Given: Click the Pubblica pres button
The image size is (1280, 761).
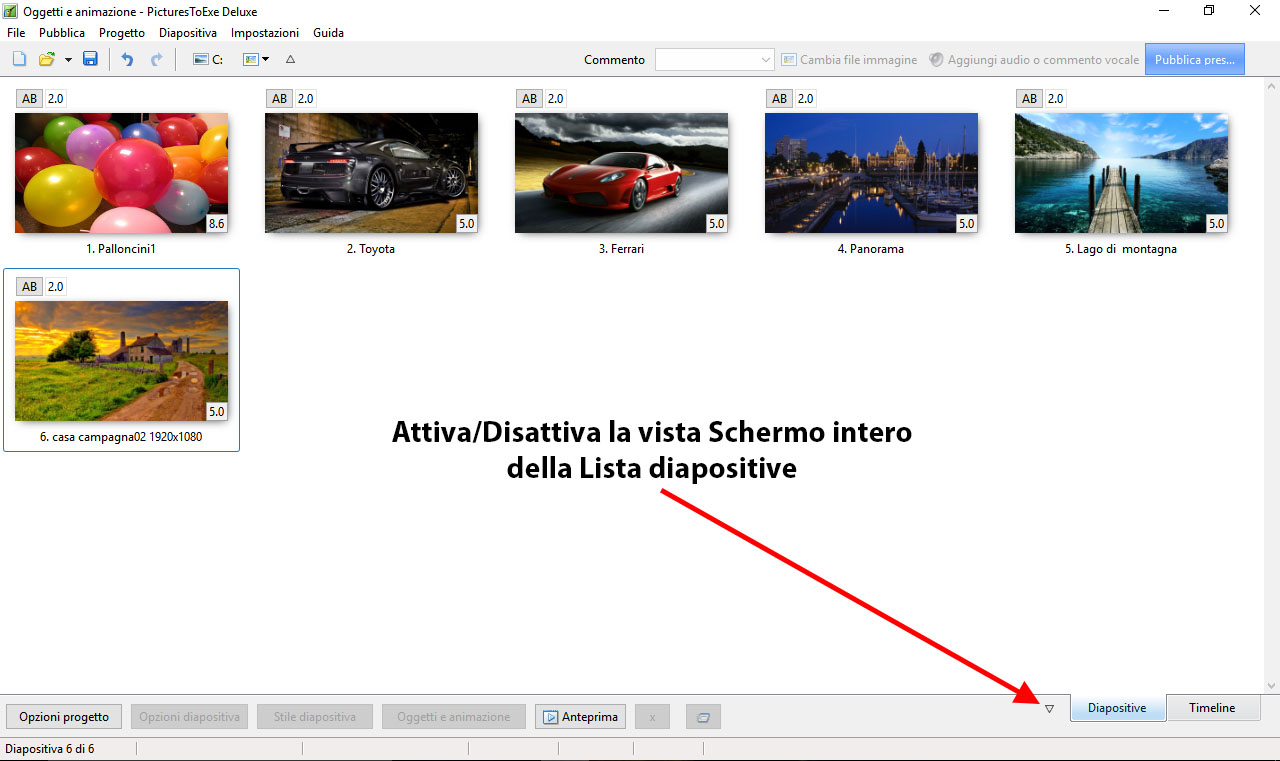Looking at the screenshot, I should [x=1194, y=59].
